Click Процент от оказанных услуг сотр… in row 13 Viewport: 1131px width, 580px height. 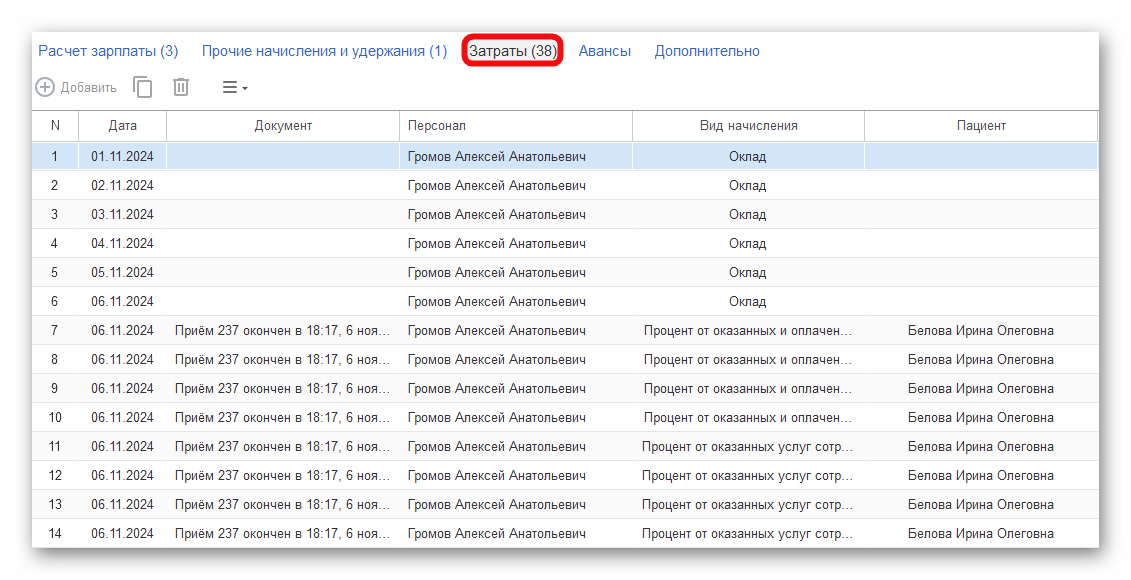click(x=747, y=504)
